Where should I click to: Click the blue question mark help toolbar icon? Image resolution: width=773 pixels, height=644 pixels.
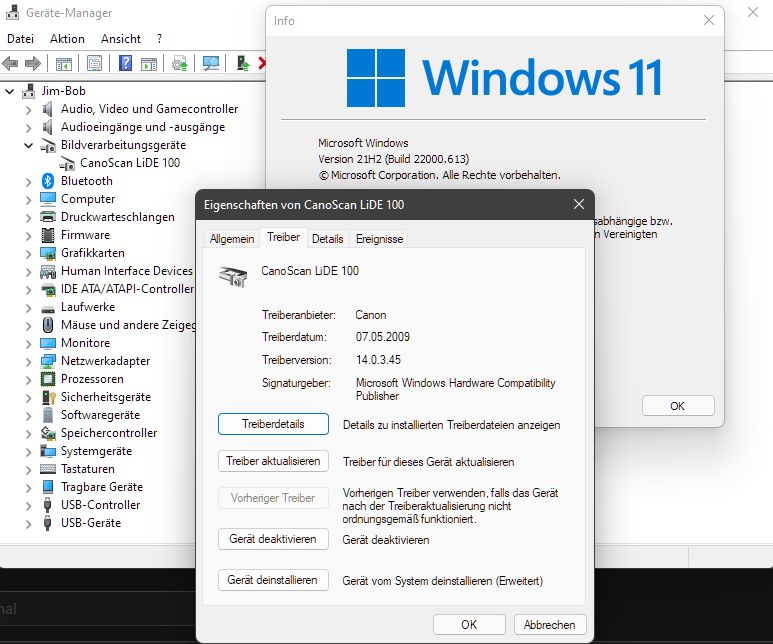click(126, 63)
